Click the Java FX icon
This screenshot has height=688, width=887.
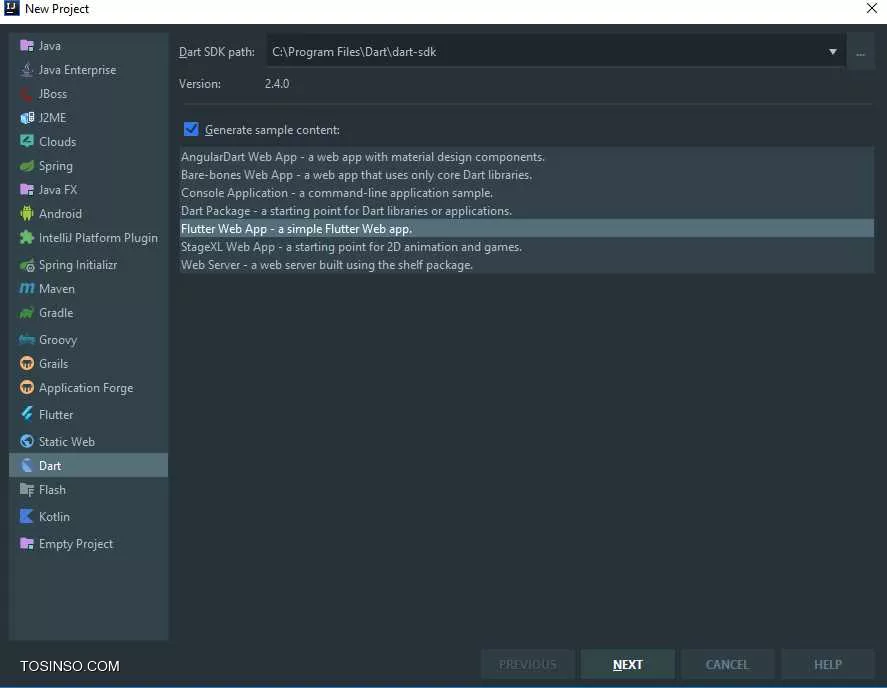tap(27, 190)
